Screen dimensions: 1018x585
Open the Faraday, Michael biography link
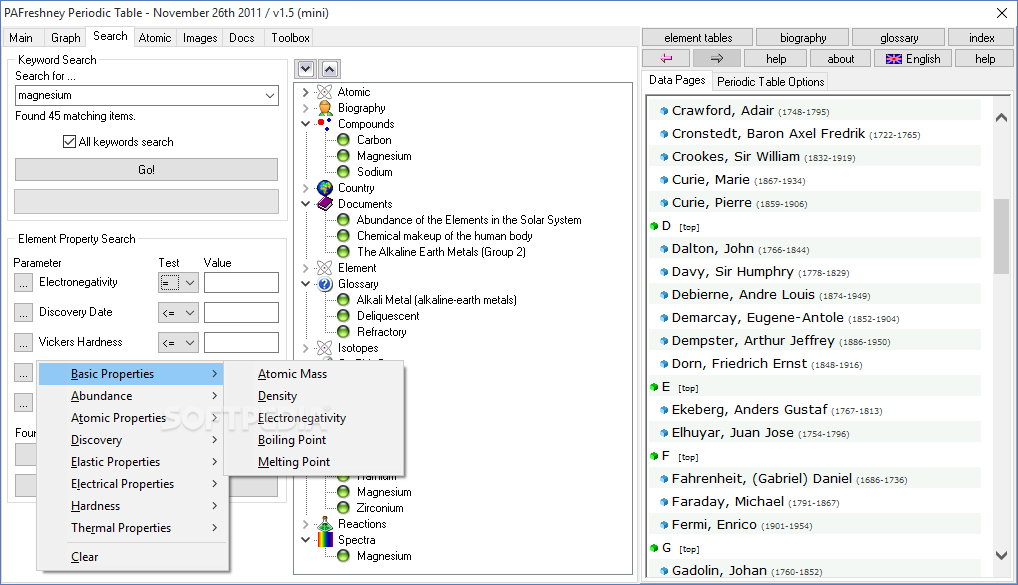tap(727, 502)
